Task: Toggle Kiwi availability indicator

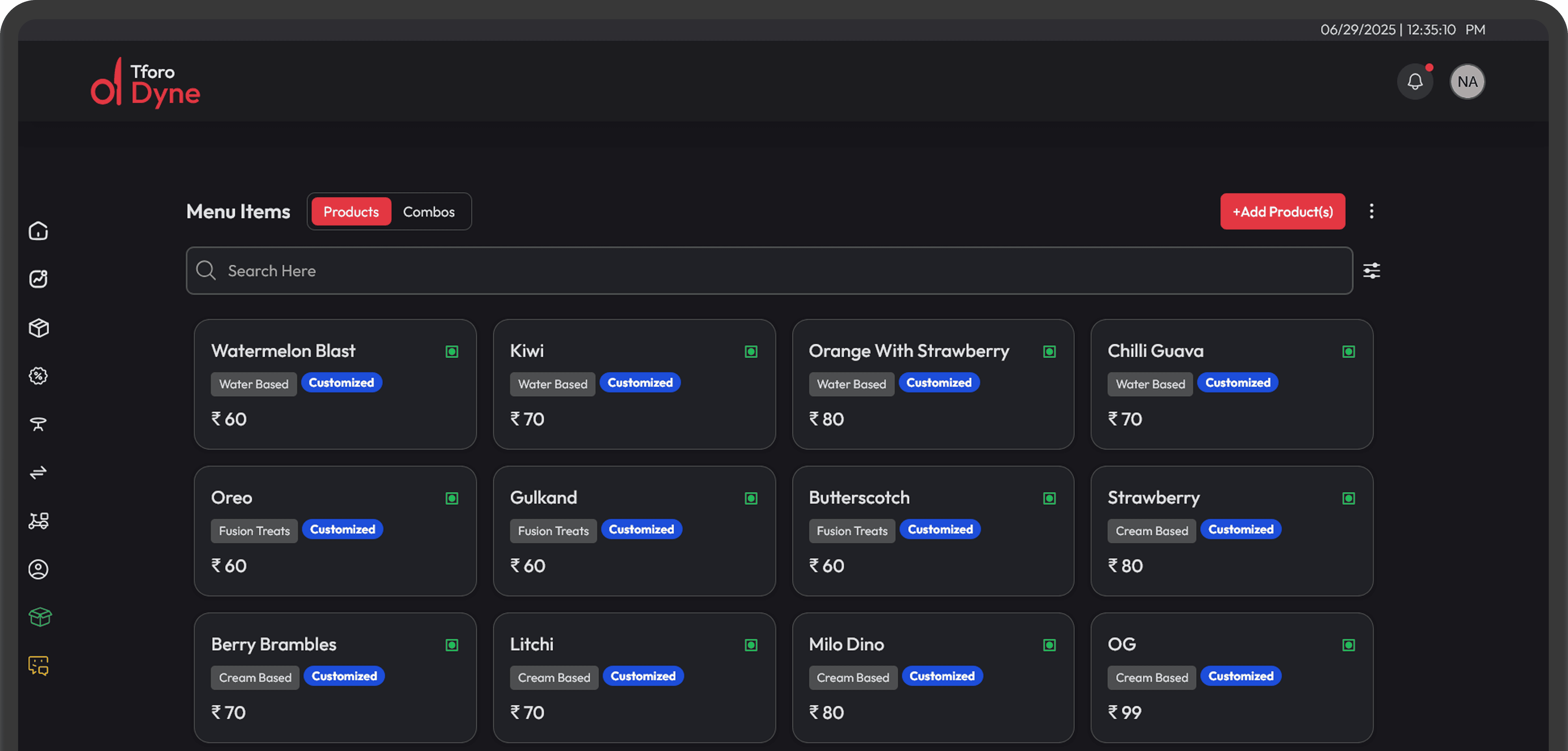Action: click(x=751, y=352)
